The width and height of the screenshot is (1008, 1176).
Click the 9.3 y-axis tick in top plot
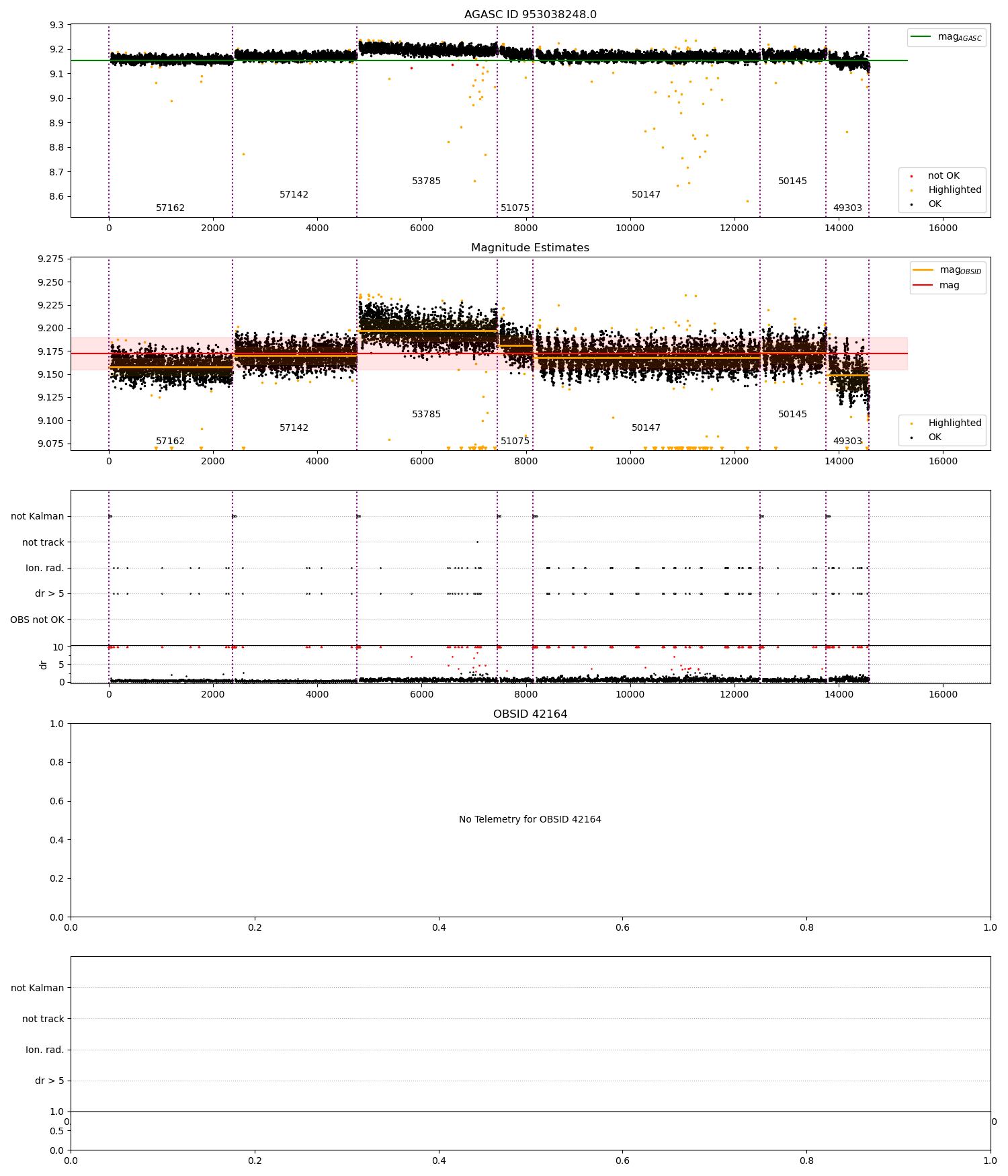pyautogui.click(x=56, y=26)
